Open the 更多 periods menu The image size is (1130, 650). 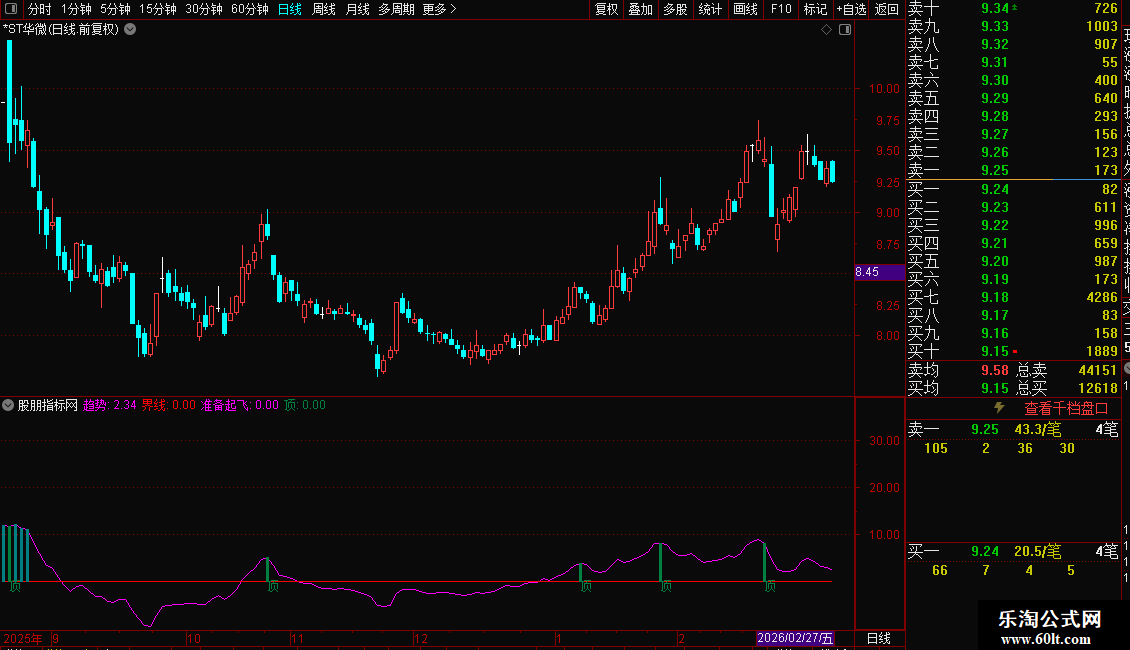[x=440, y=9]
